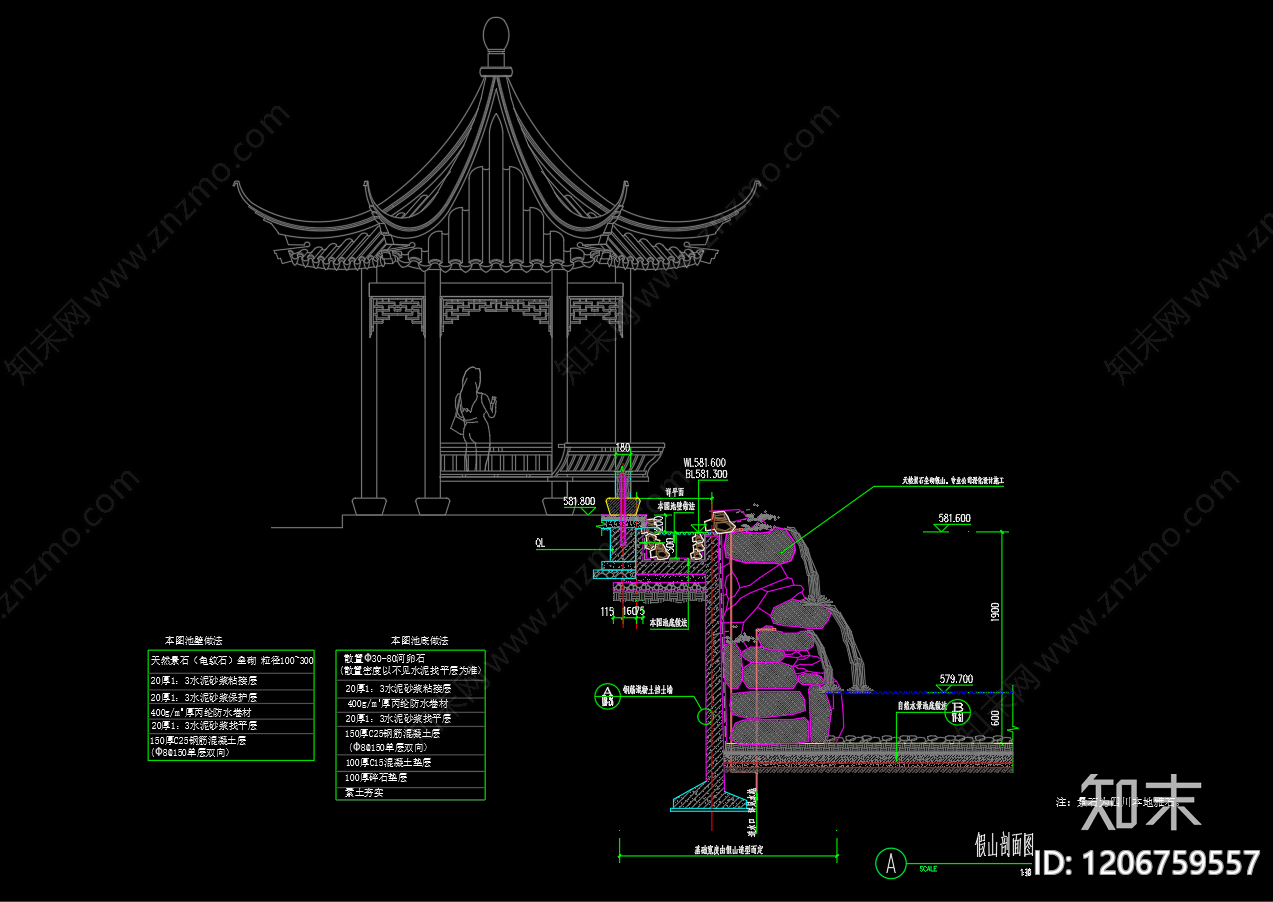Click the WL581.600 water level label

coord(705,463)
